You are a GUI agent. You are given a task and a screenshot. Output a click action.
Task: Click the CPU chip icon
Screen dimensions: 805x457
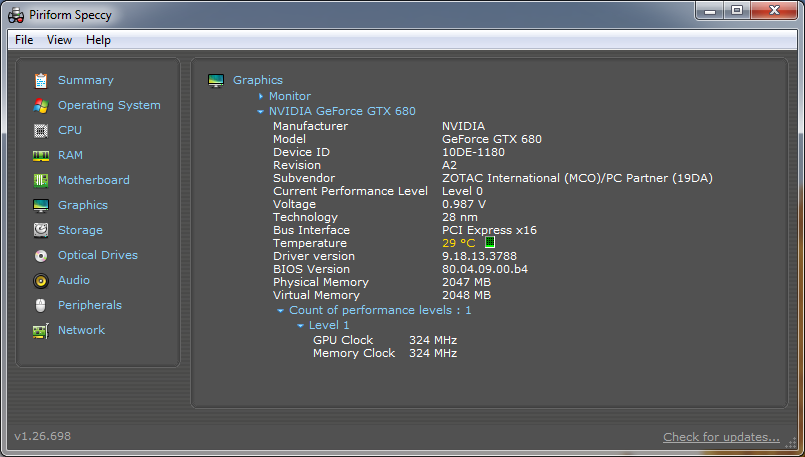(41, 130)
